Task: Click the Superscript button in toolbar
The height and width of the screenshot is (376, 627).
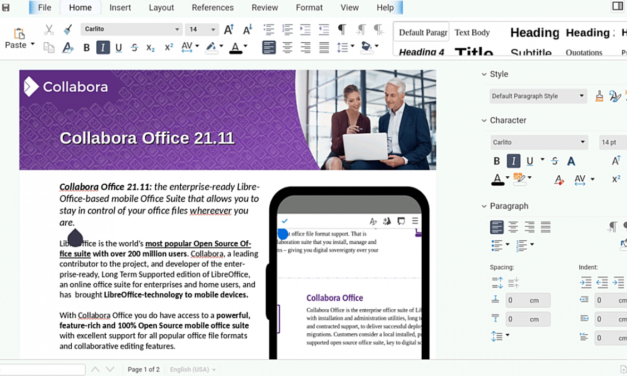Action: 169,47
